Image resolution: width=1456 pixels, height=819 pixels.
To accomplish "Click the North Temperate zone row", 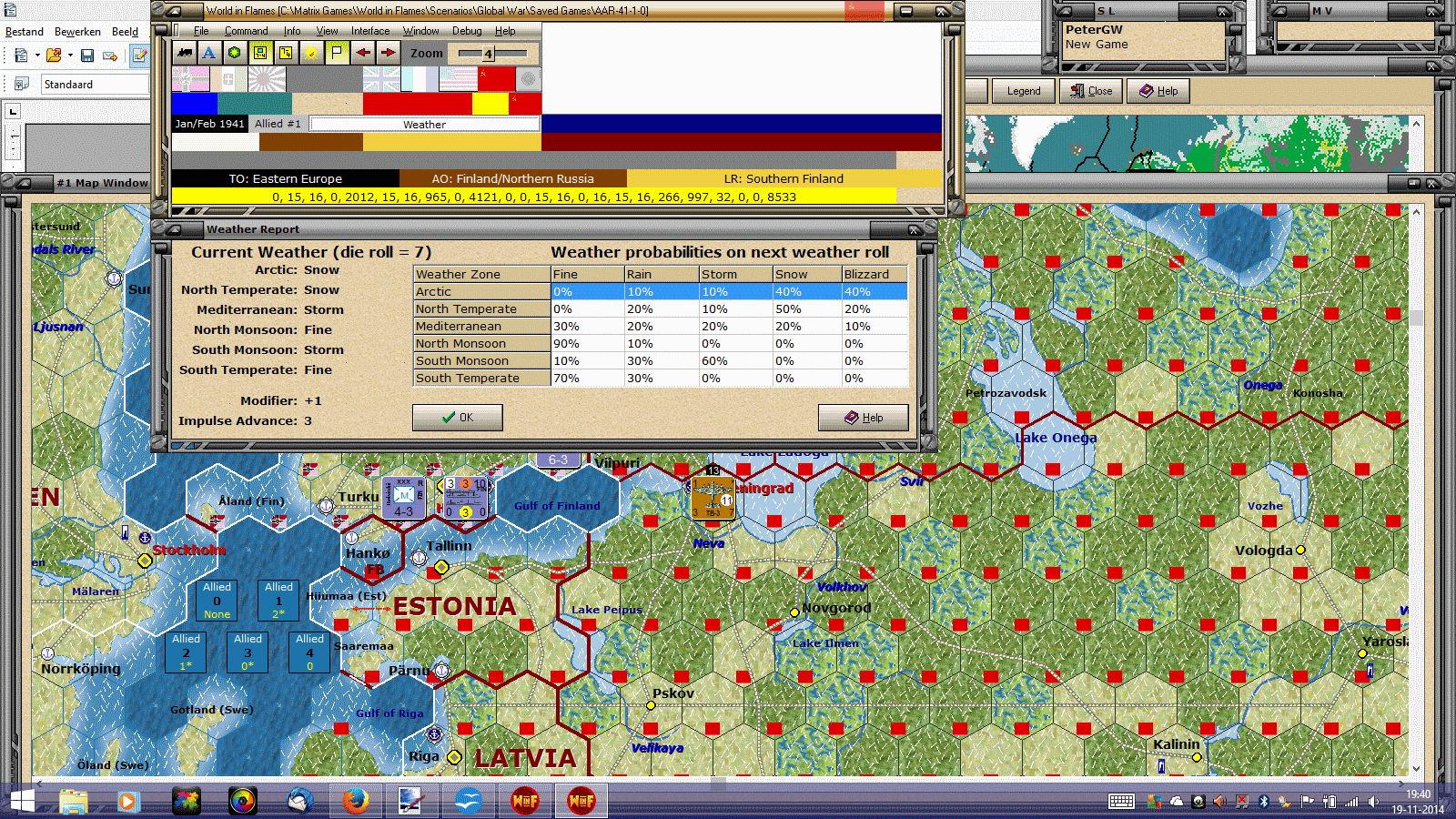I will pyautogui.click(x=661, y=309).
